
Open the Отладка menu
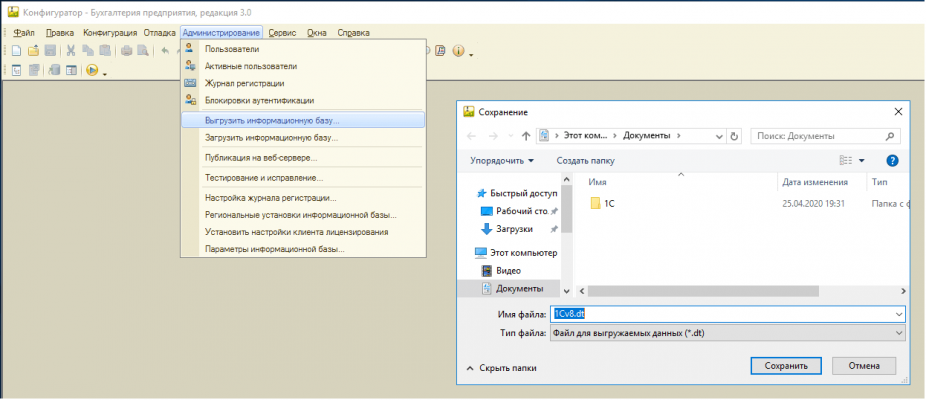point(159,32)
